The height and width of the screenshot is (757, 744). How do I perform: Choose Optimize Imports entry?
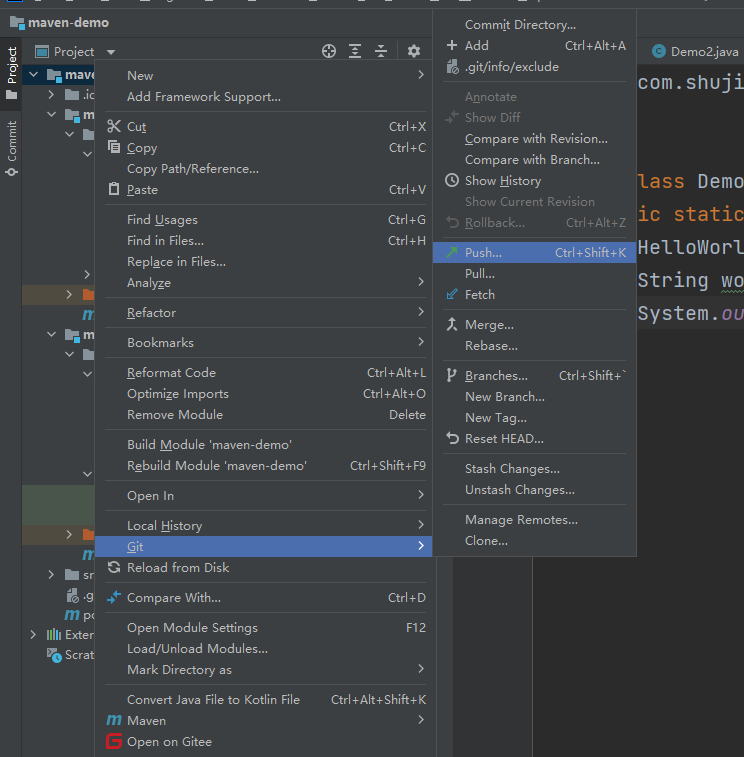[266, 393]
